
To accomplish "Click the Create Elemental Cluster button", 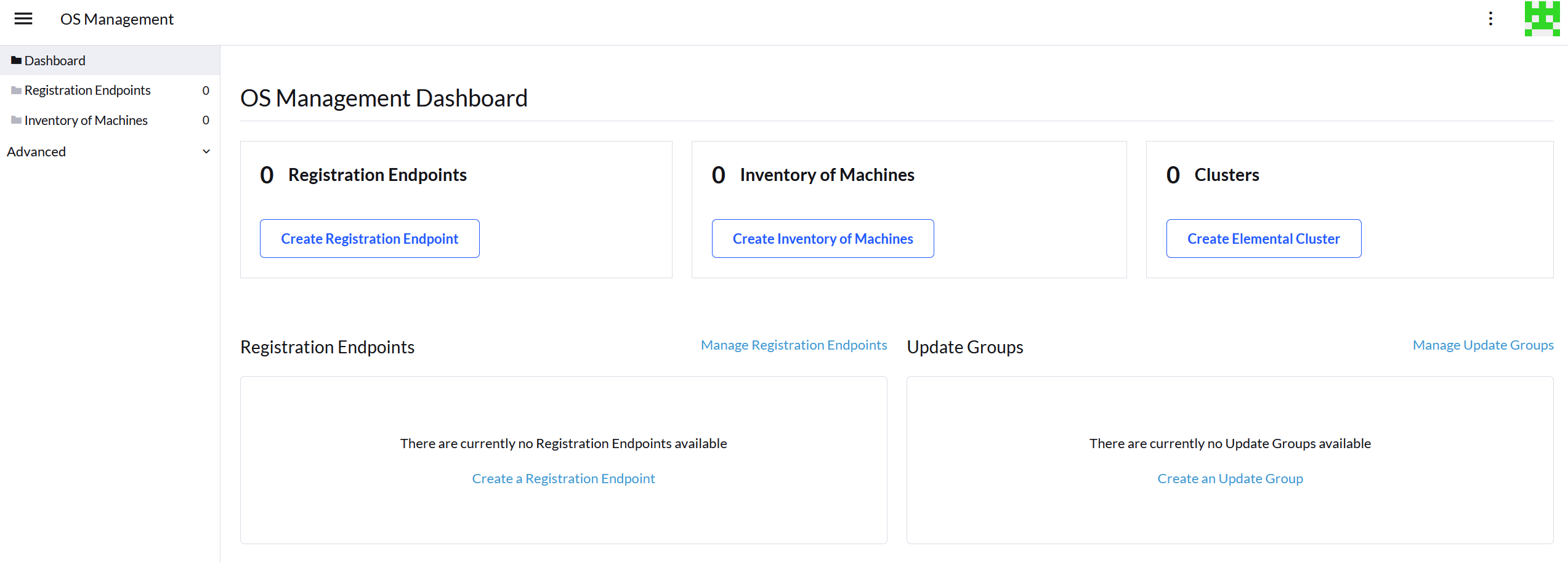I will [x=1263, y=238].
